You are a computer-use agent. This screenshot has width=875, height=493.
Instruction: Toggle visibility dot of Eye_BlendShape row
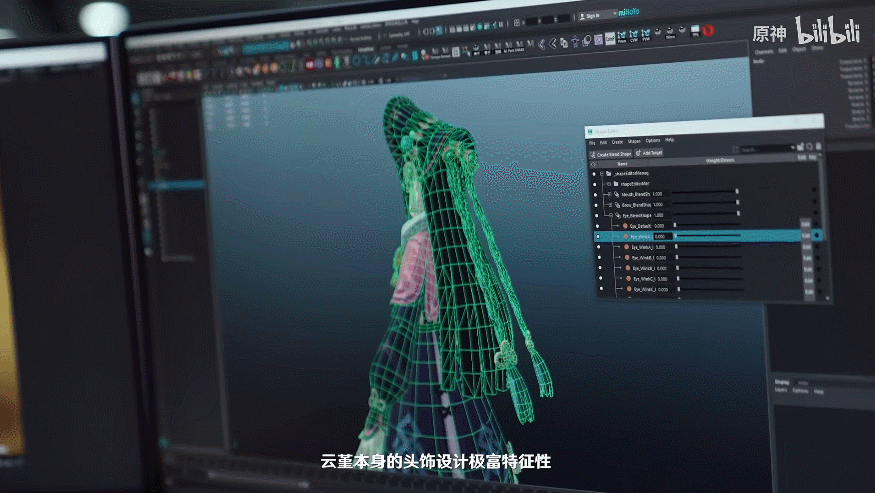(x=597, y=216)
